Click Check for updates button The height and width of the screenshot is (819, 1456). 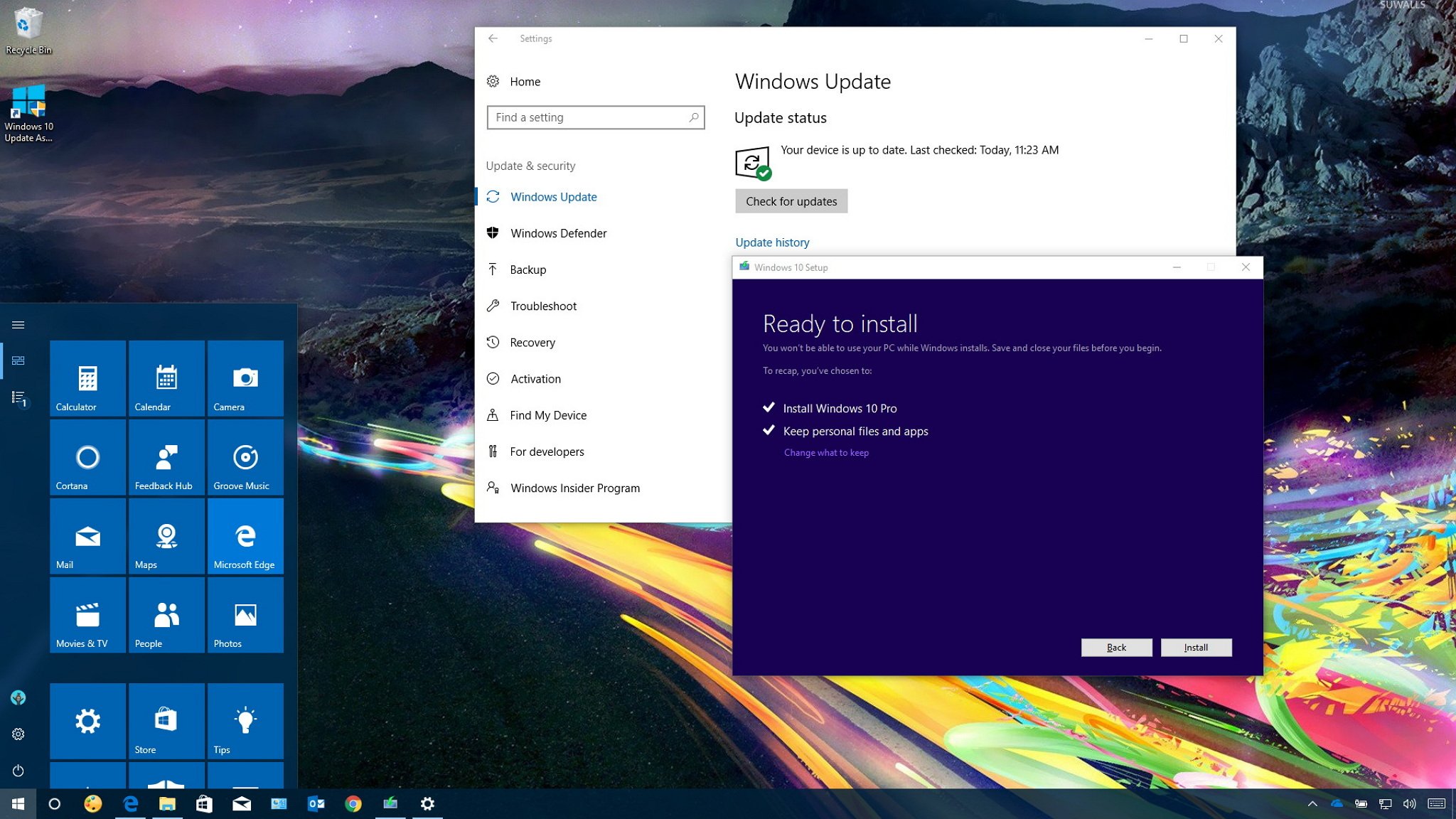pyautogui.click(x=791, y=201)
